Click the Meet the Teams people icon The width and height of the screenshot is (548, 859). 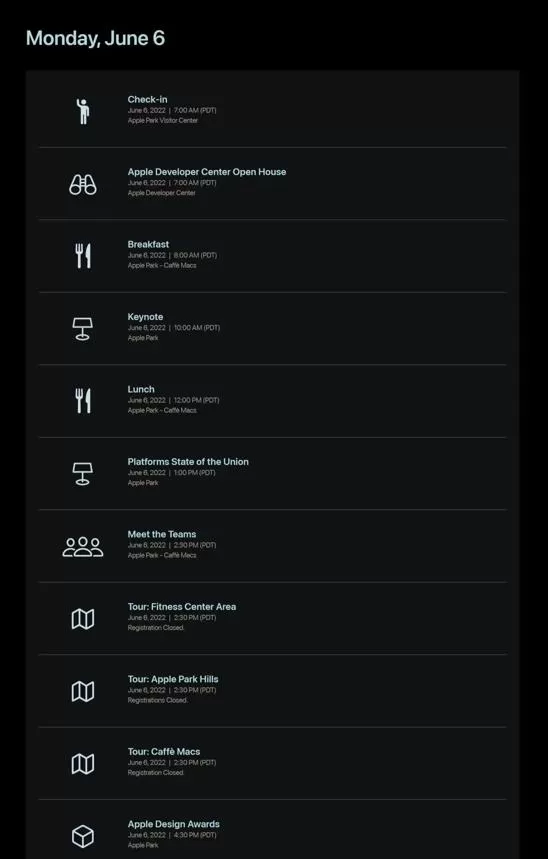pyautogui.click(x=83, y=547)
